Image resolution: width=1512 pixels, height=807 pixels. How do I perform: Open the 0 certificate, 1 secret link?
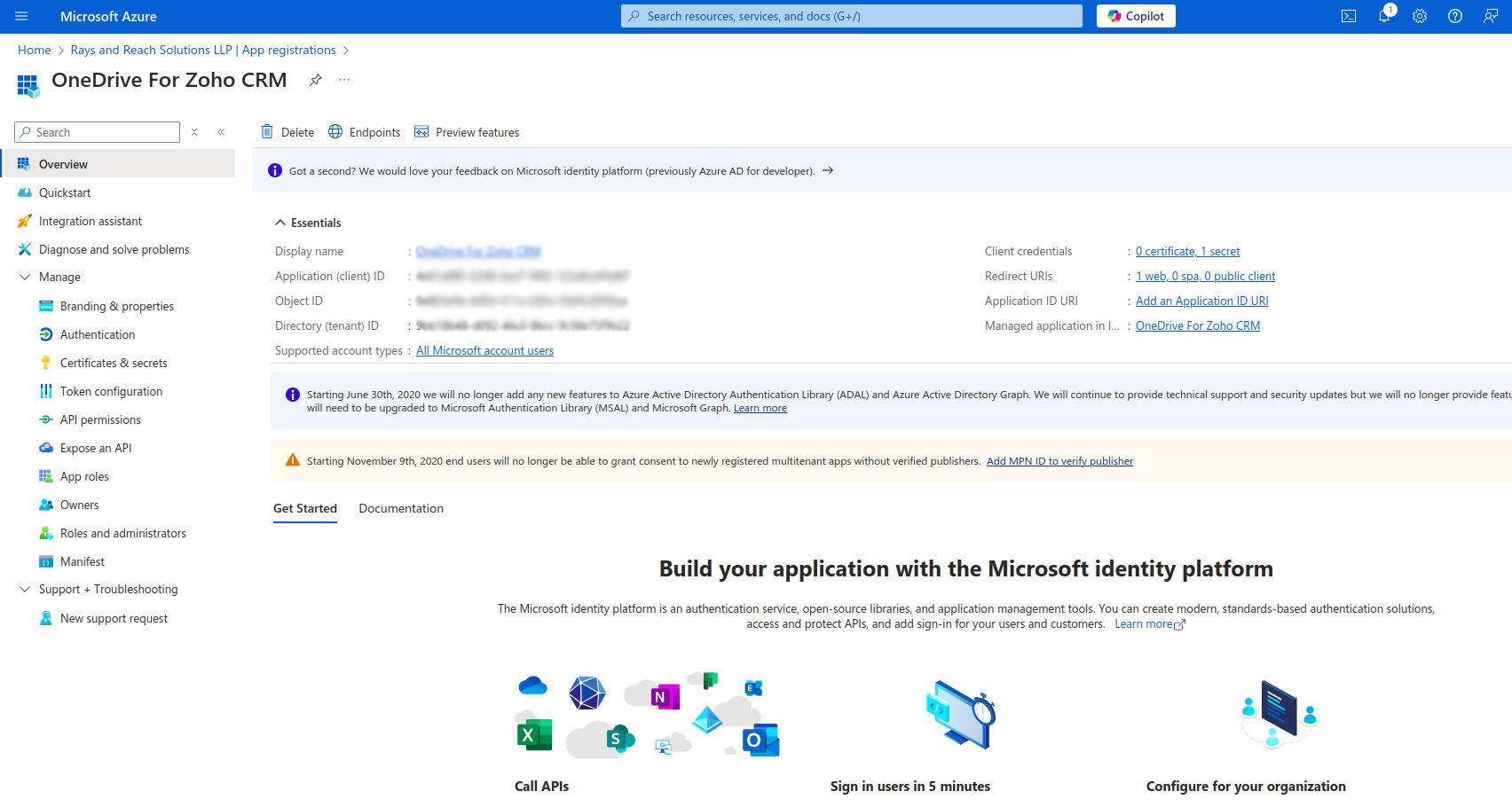(1187, 252)
